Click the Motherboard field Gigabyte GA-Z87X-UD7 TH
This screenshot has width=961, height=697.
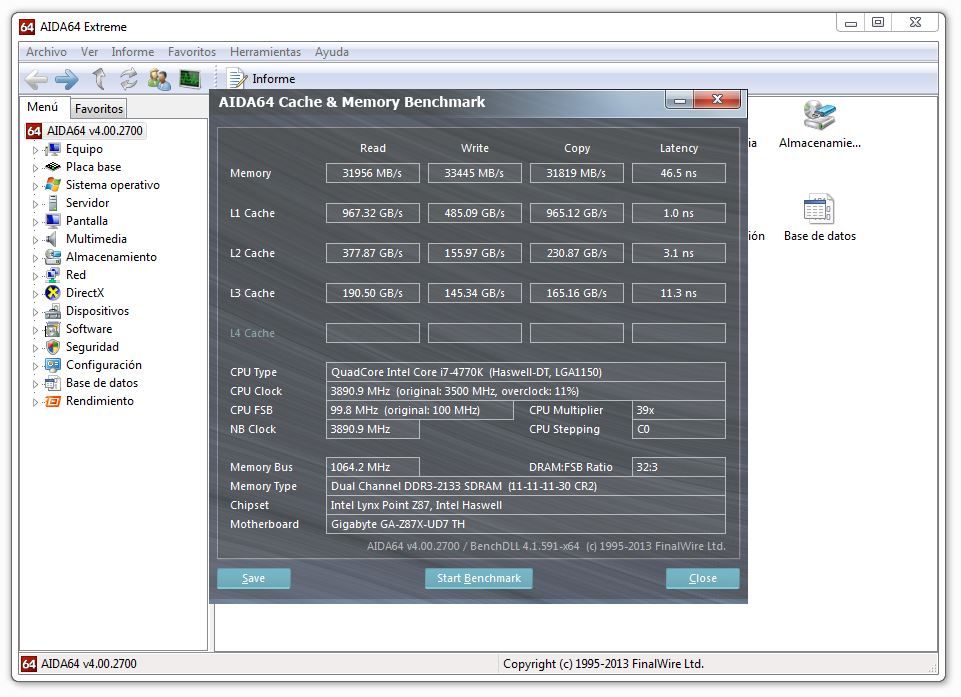(525, 524)
